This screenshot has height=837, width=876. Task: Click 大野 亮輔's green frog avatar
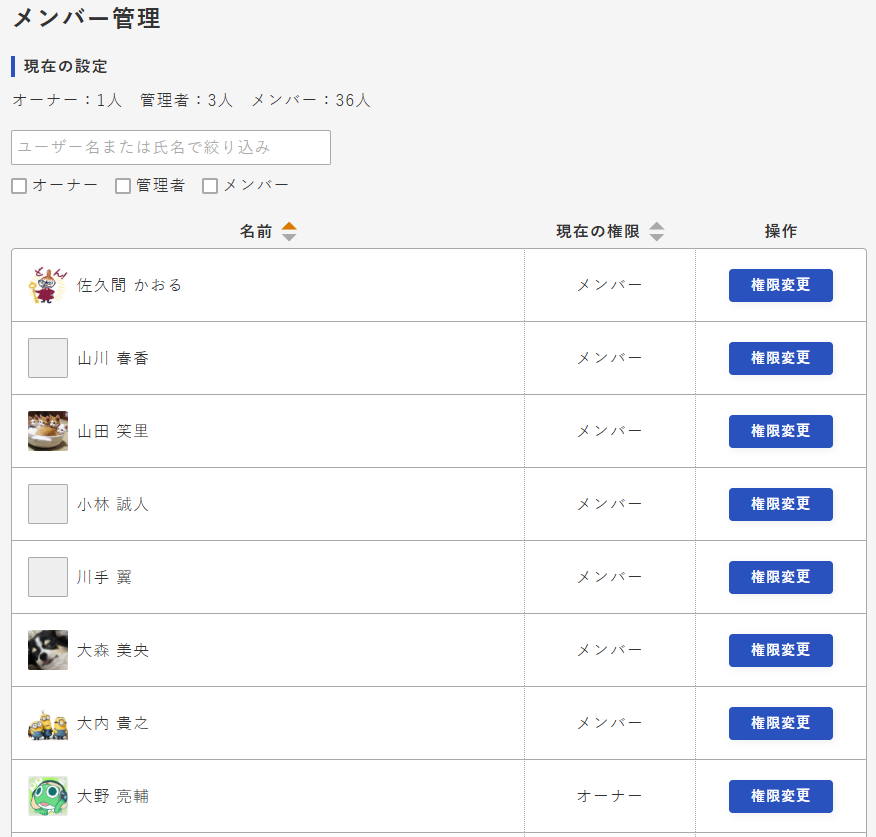point(48,796)
